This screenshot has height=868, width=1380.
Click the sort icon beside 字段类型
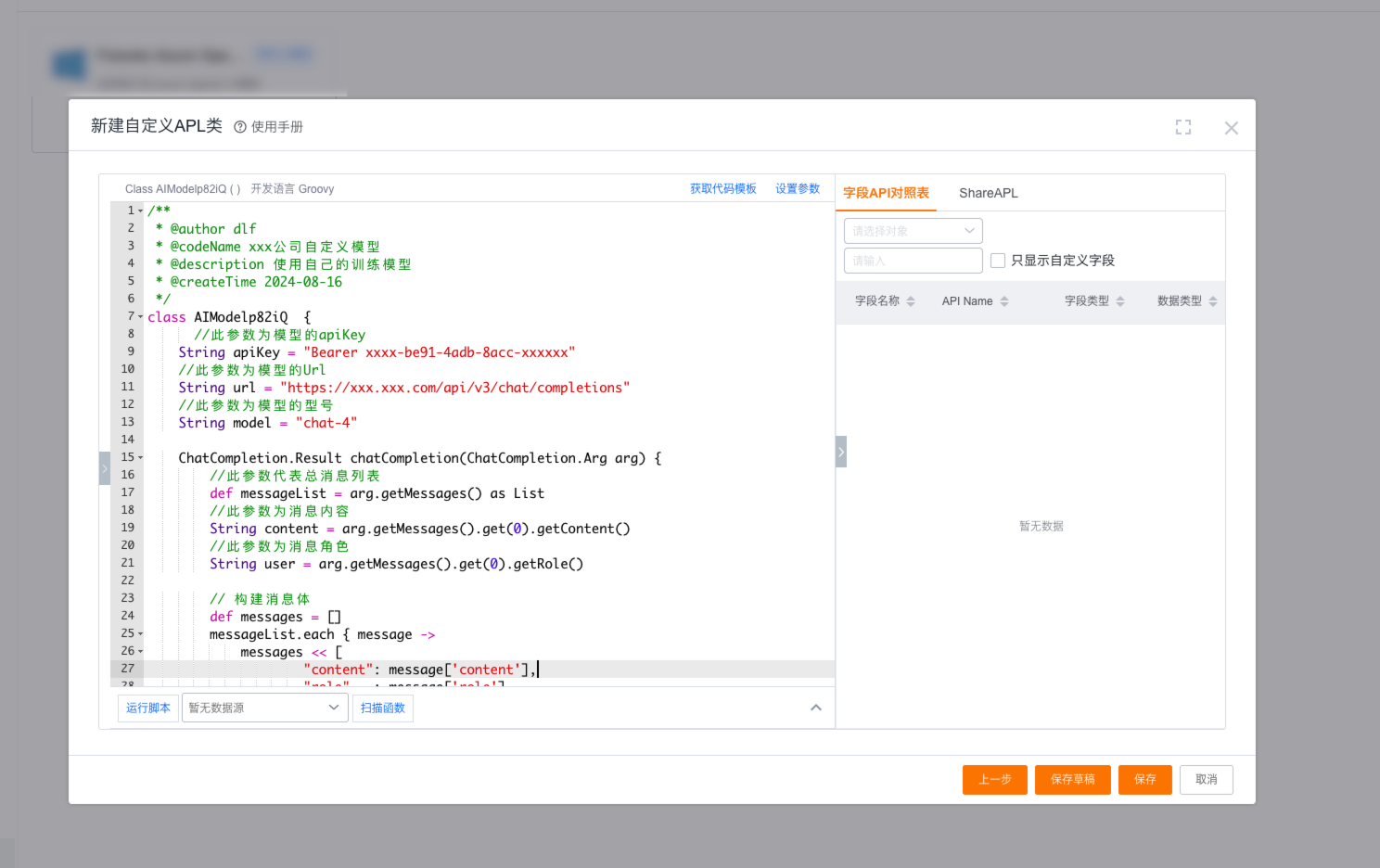(x=1120, y=301)
